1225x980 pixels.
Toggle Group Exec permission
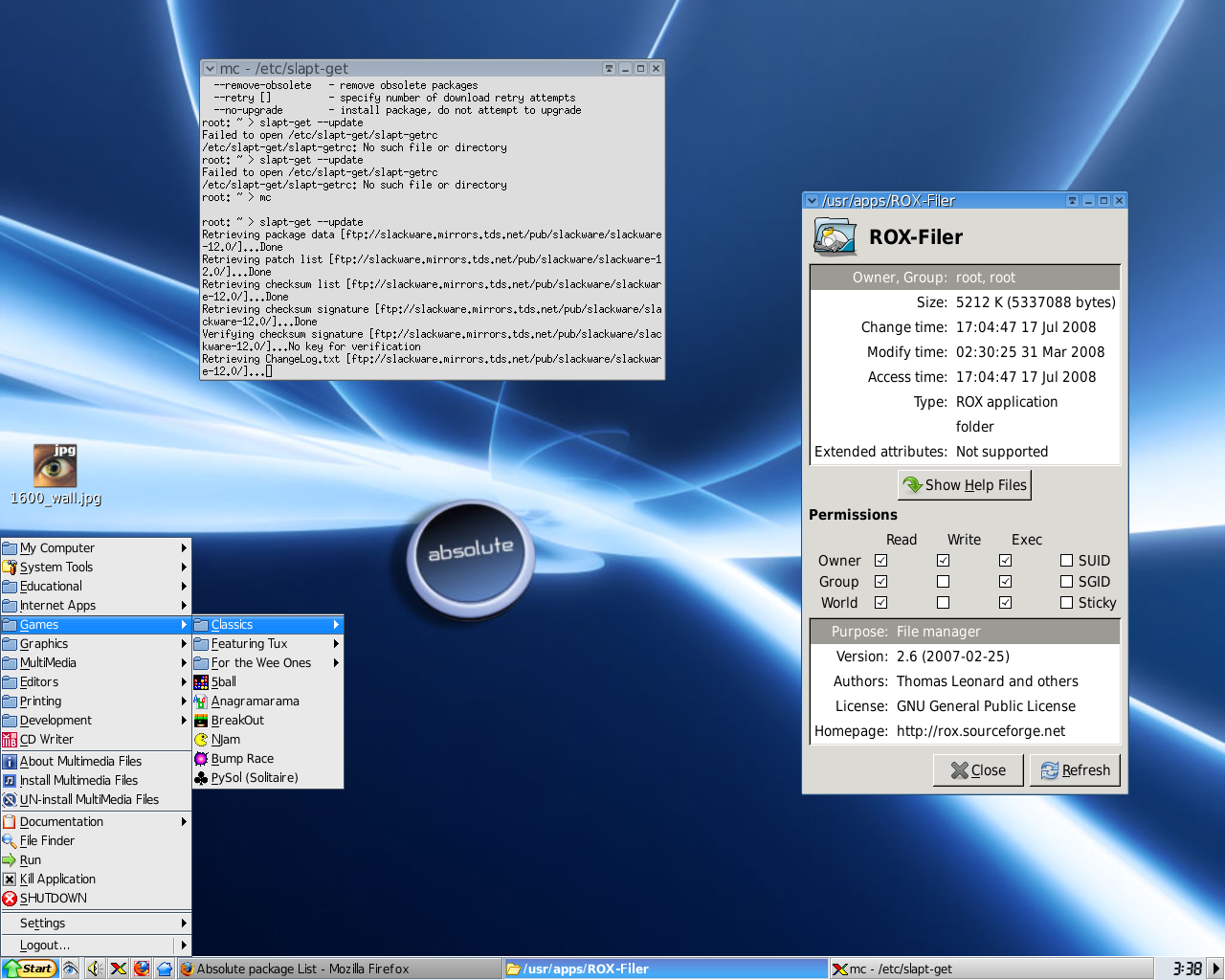click(x=1005, y=582)
